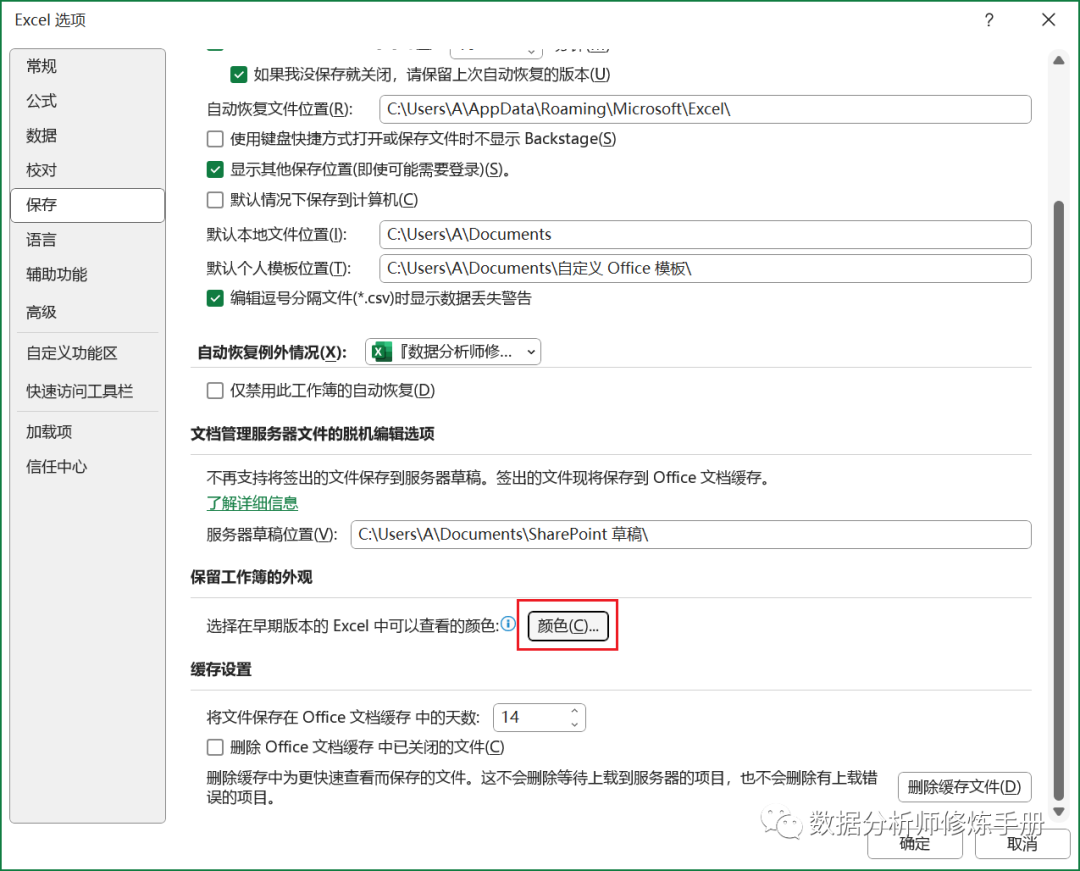Open 语言 options category
Viewport: 1080px width, 871px height.
pos(87,240)
